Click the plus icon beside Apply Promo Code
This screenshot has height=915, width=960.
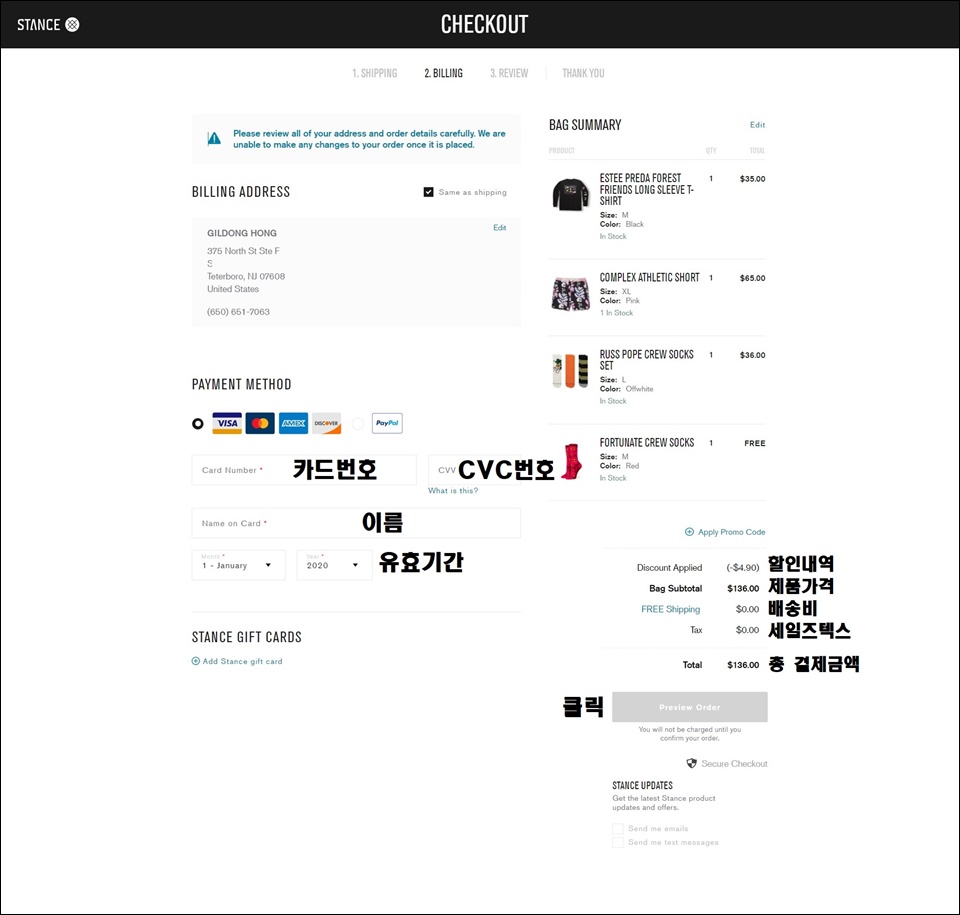tap(689, 532)
